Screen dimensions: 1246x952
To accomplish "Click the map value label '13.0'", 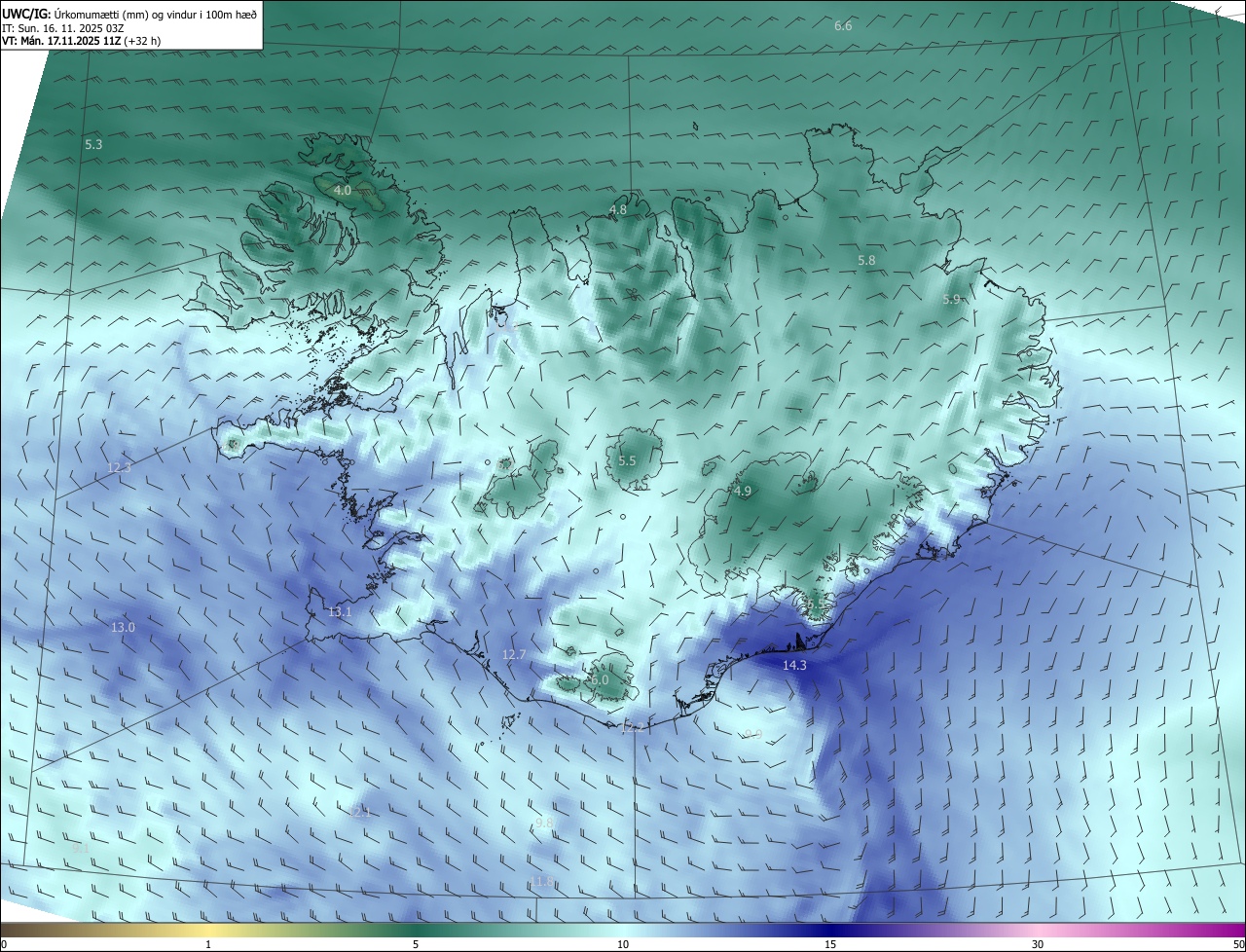I will click(123, 628).
